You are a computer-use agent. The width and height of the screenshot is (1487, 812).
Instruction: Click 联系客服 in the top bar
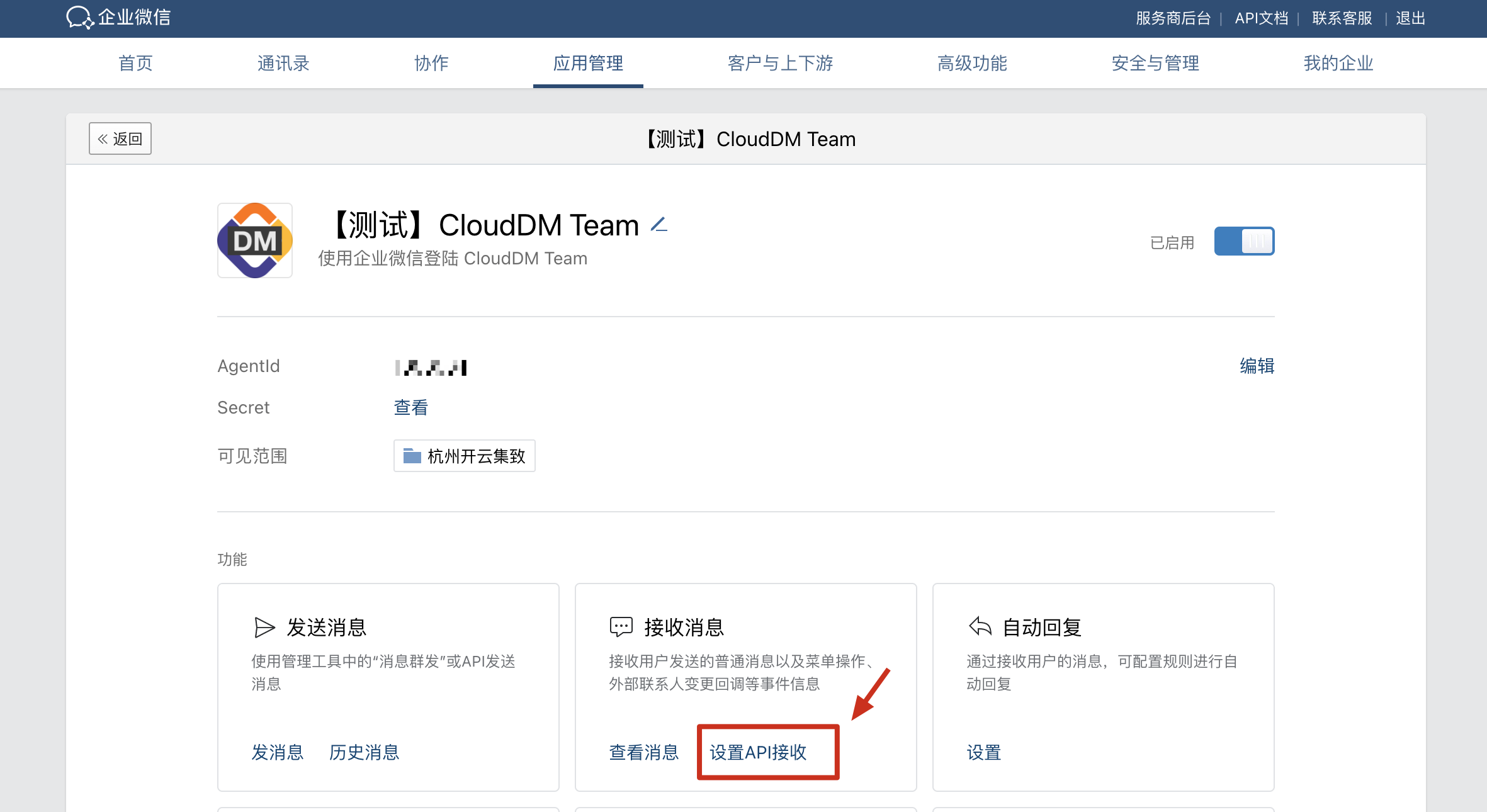click(x=1342, y=18)
